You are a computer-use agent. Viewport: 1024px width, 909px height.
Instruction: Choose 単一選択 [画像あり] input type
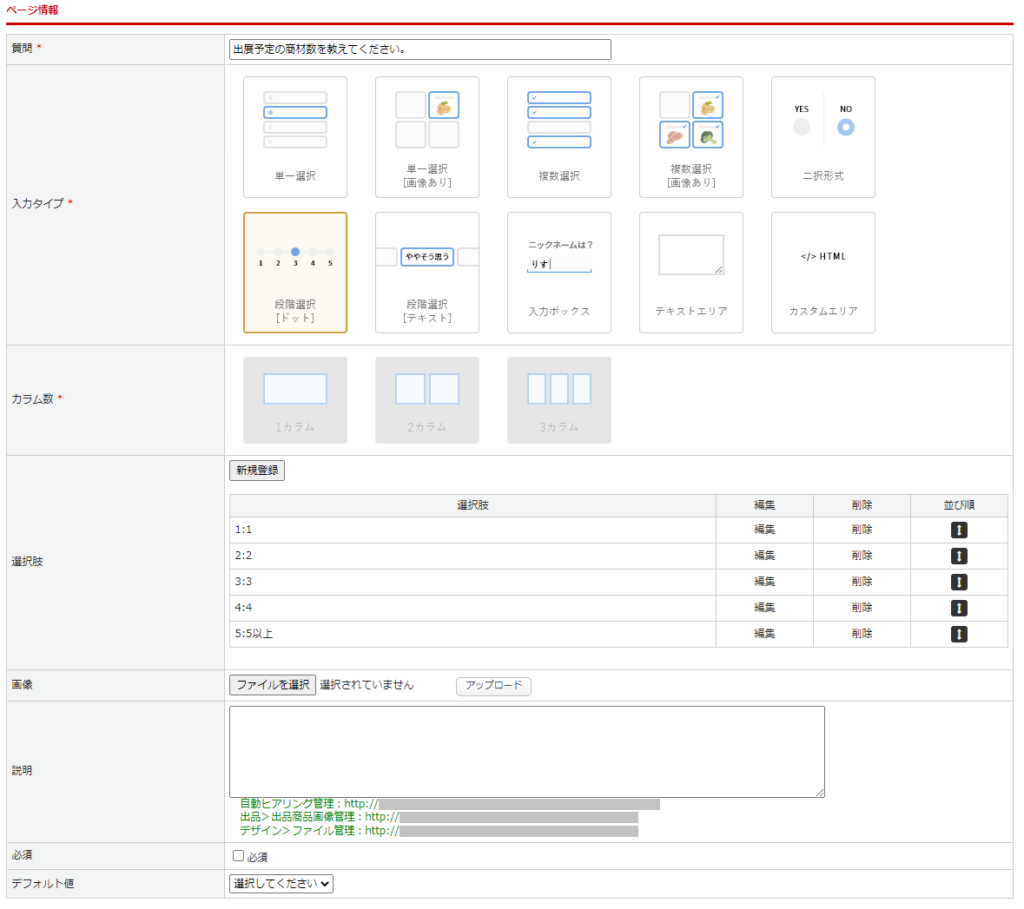click(427, 137)
